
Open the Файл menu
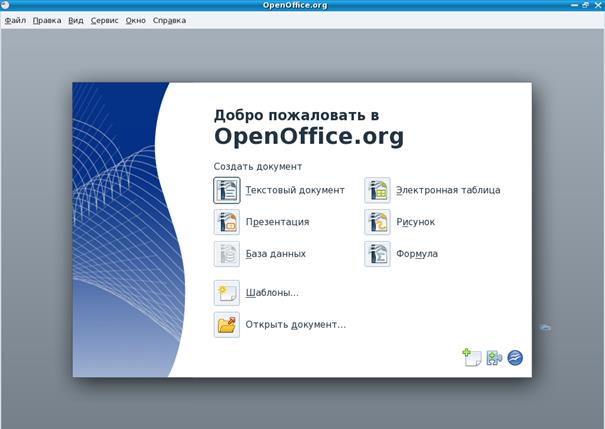coord(15,20)
